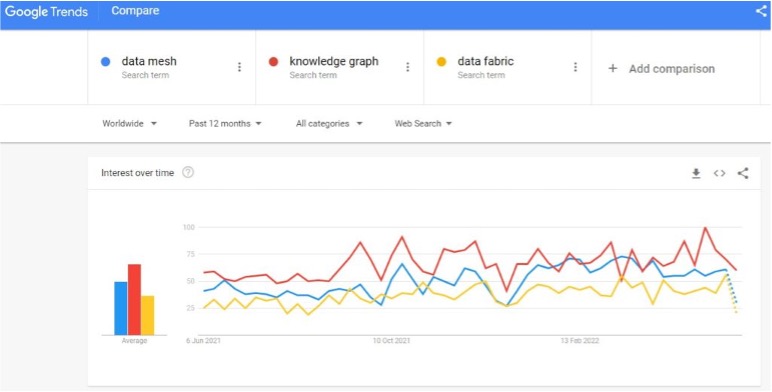
Task: Download the Interest over time chart data
Action: pos(696,173)
